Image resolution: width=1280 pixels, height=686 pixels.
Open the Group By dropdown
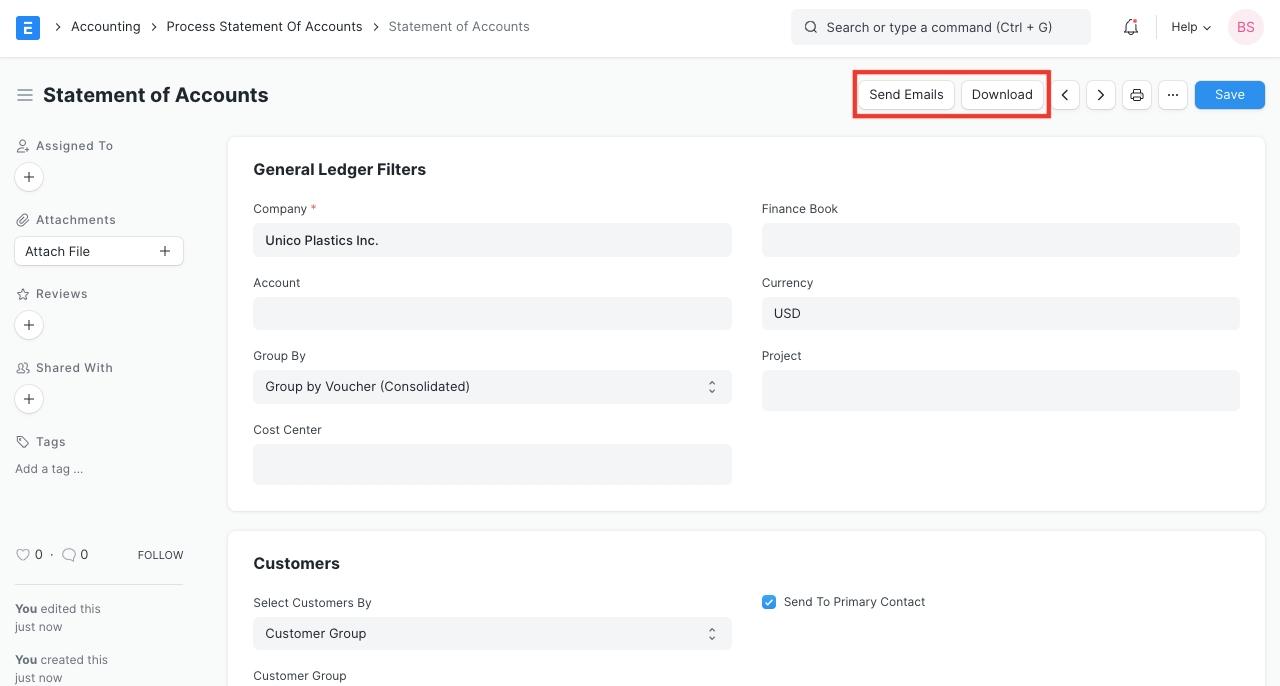tap(492, 387)
